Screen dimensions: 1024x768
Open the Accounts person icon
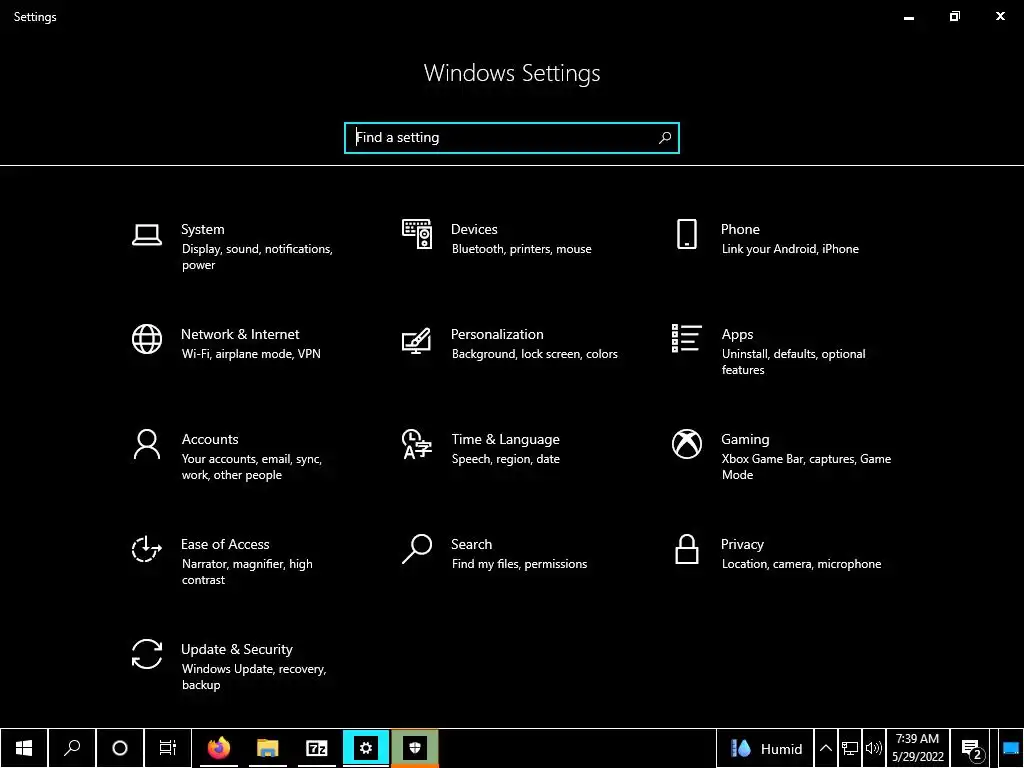147,444
